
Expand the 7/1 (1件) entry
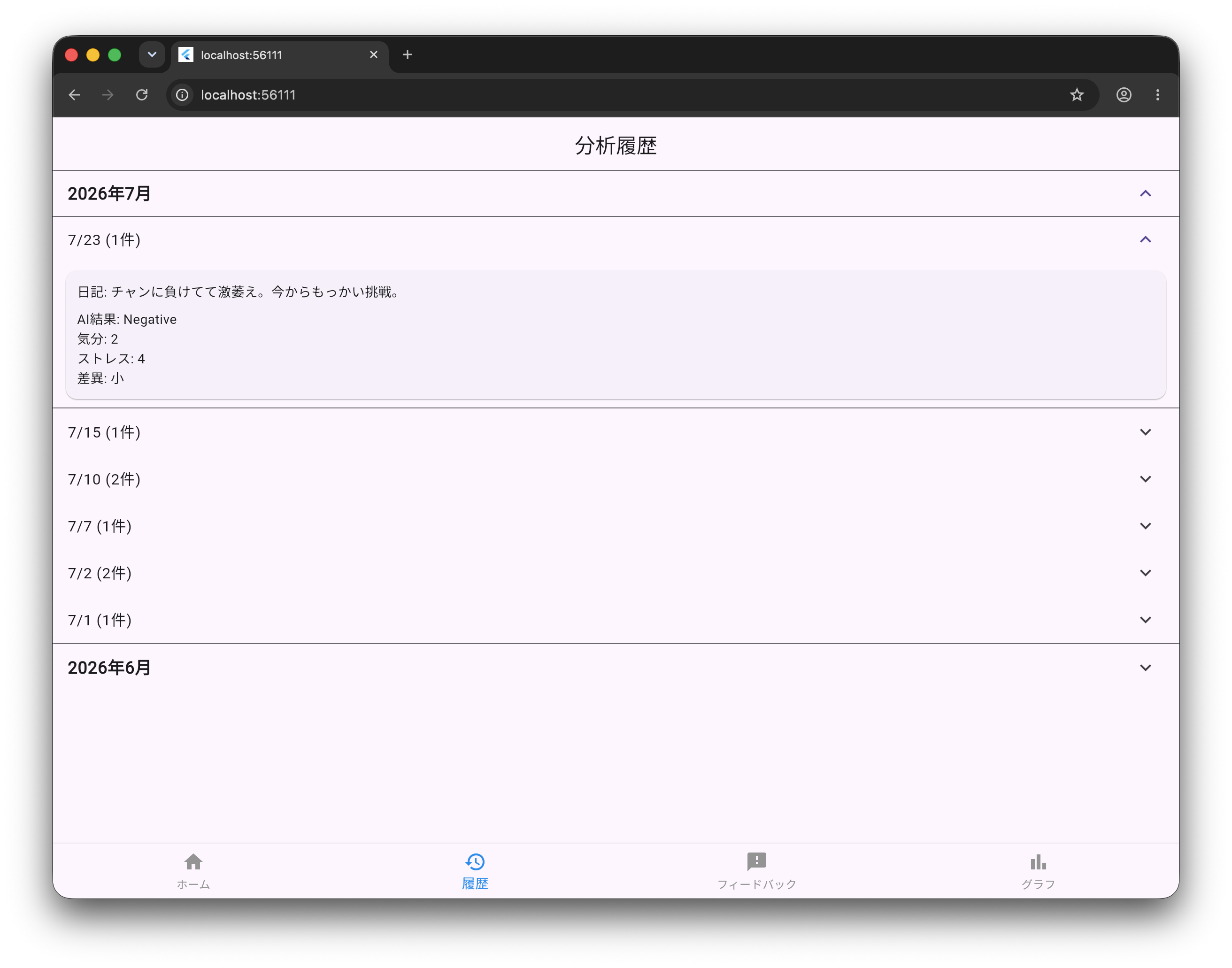pyautogui.click(x=1145, y=620)
